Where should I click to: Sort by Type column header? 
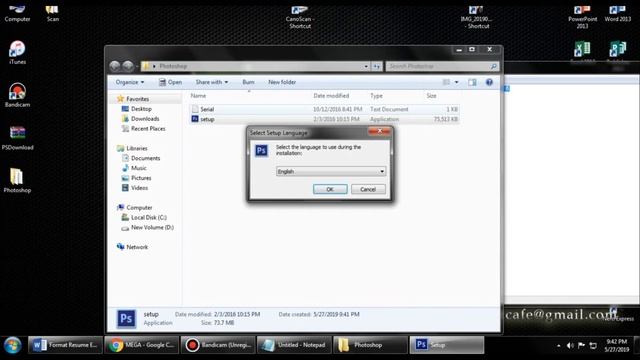click(376, 96)
